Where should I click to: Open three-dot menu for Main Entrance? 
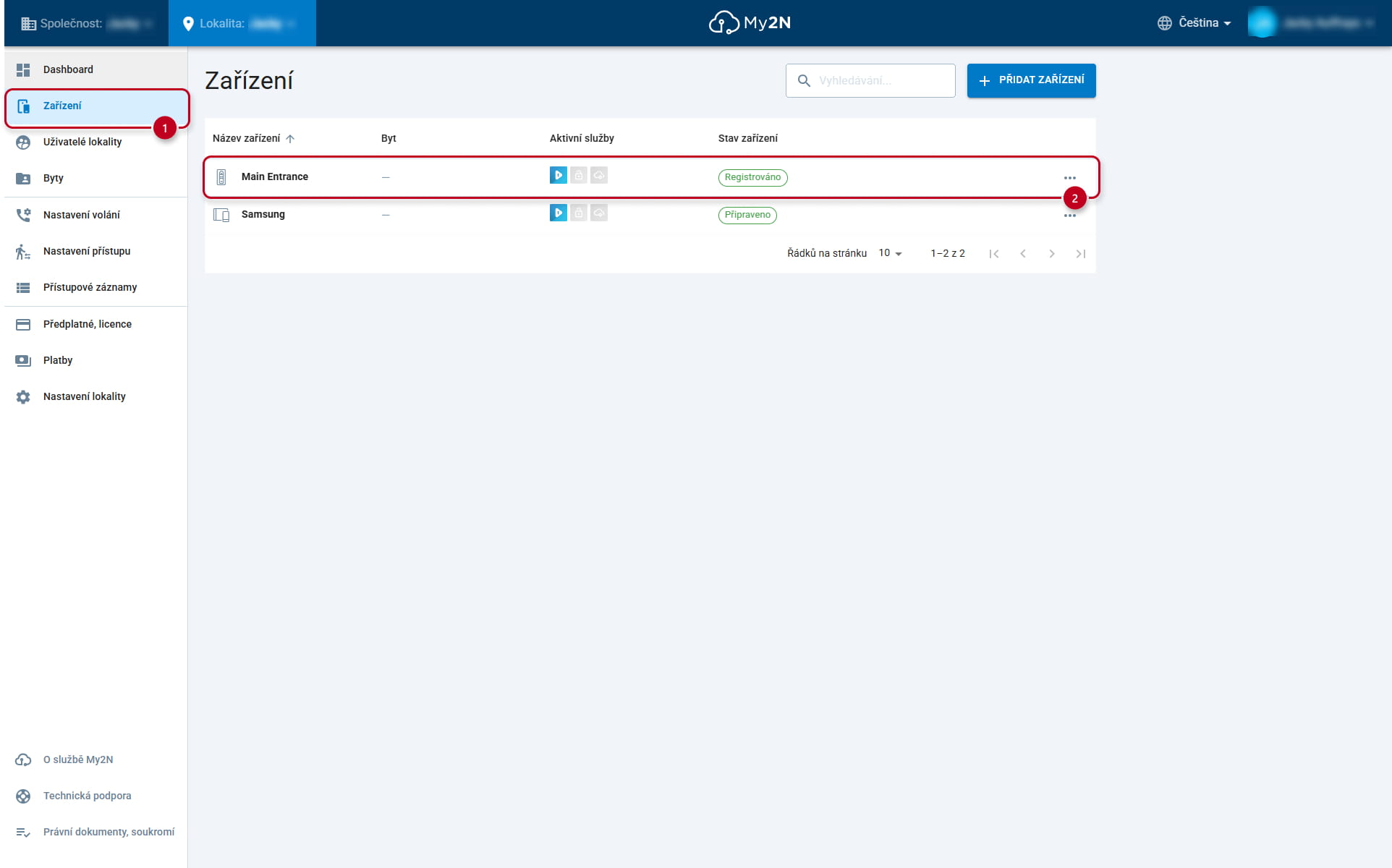(1070, 178)
